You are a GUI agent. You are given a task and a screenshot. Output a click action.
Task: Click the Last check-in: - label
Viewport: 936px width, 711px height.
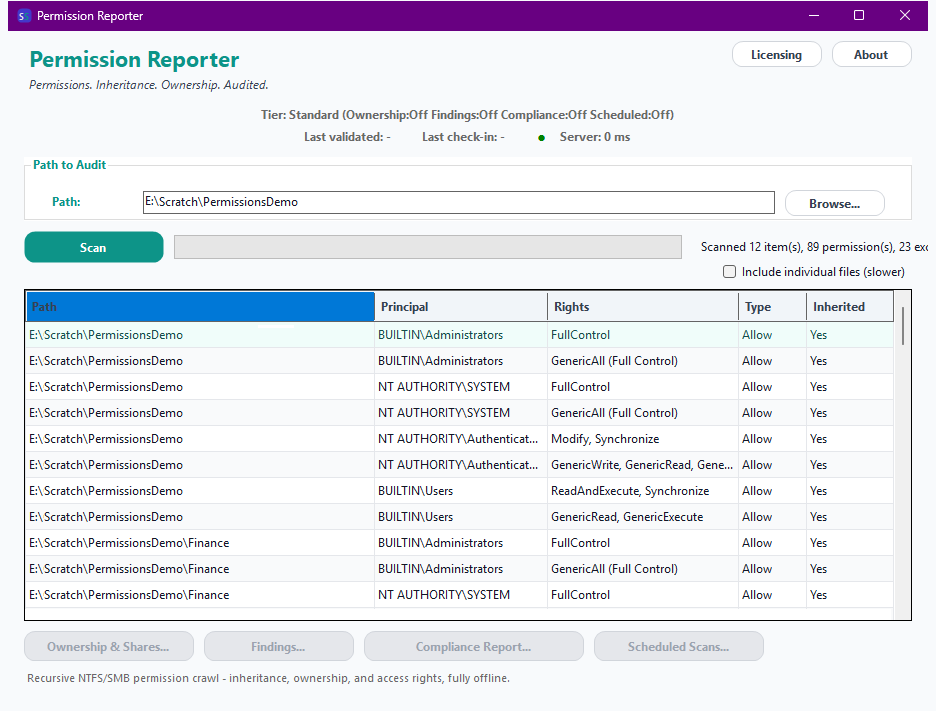pyautogui.click(x=463, y=137)
